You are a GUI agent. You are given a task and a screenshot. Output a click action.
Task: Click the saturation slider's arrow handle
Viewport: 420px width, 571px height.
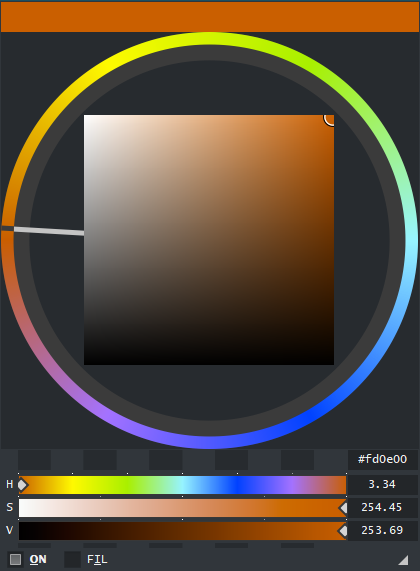(343, 508)
